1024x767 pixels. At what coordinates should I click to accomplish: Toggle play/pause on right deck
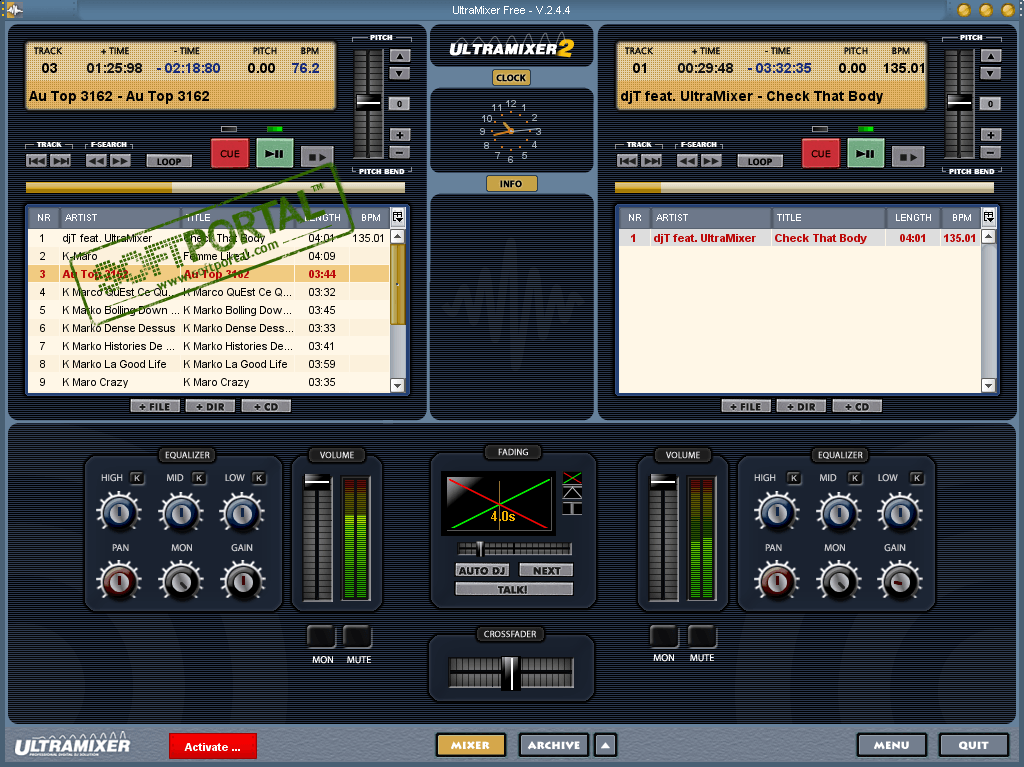click(x=865, y=154)
